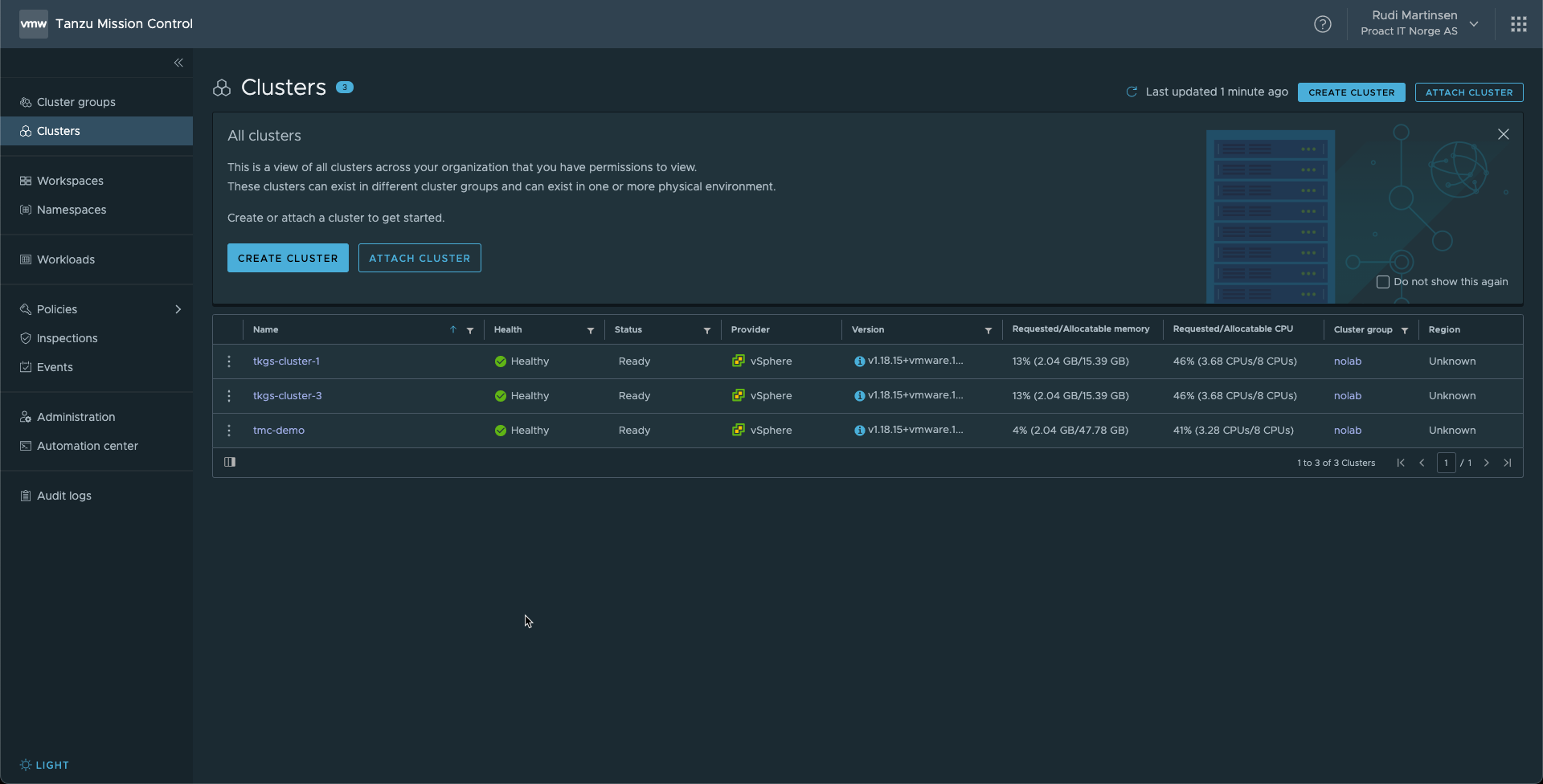The image size is (1543, 784).
Task: Click the column picker icon below table
Action: 230,462
